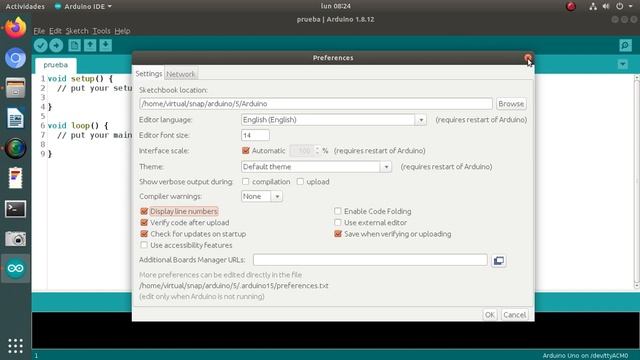The width and height of the screenshot is (640, 360).
Task: Open the Sketch menu
Action: click(77, 31)
